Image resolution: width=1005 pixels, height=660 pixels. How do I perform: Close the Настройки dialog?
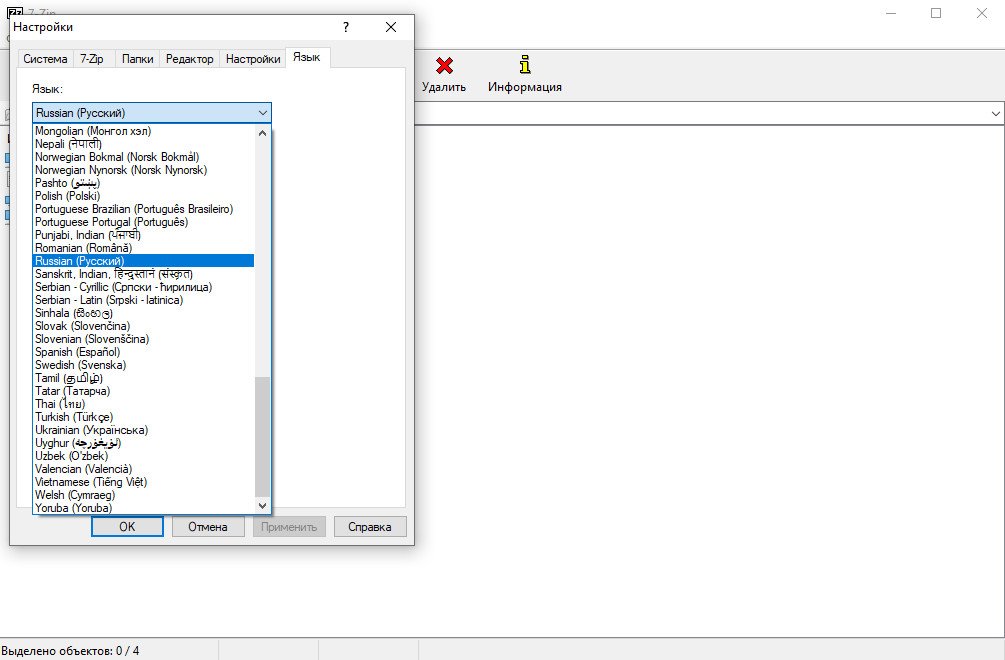pos(391,27)
